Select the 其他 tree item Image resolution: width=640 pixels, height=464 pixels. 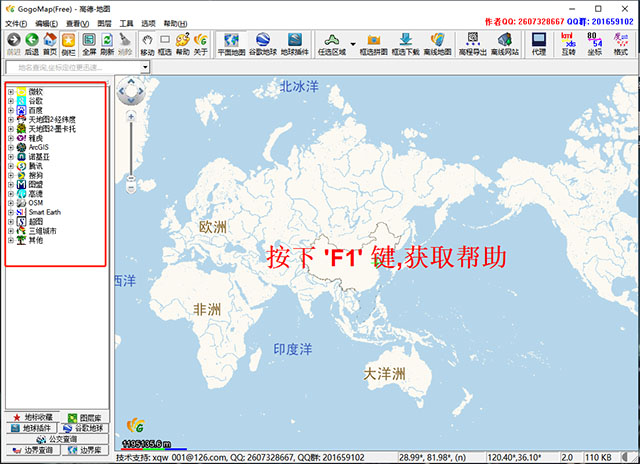tap(36, 240)
